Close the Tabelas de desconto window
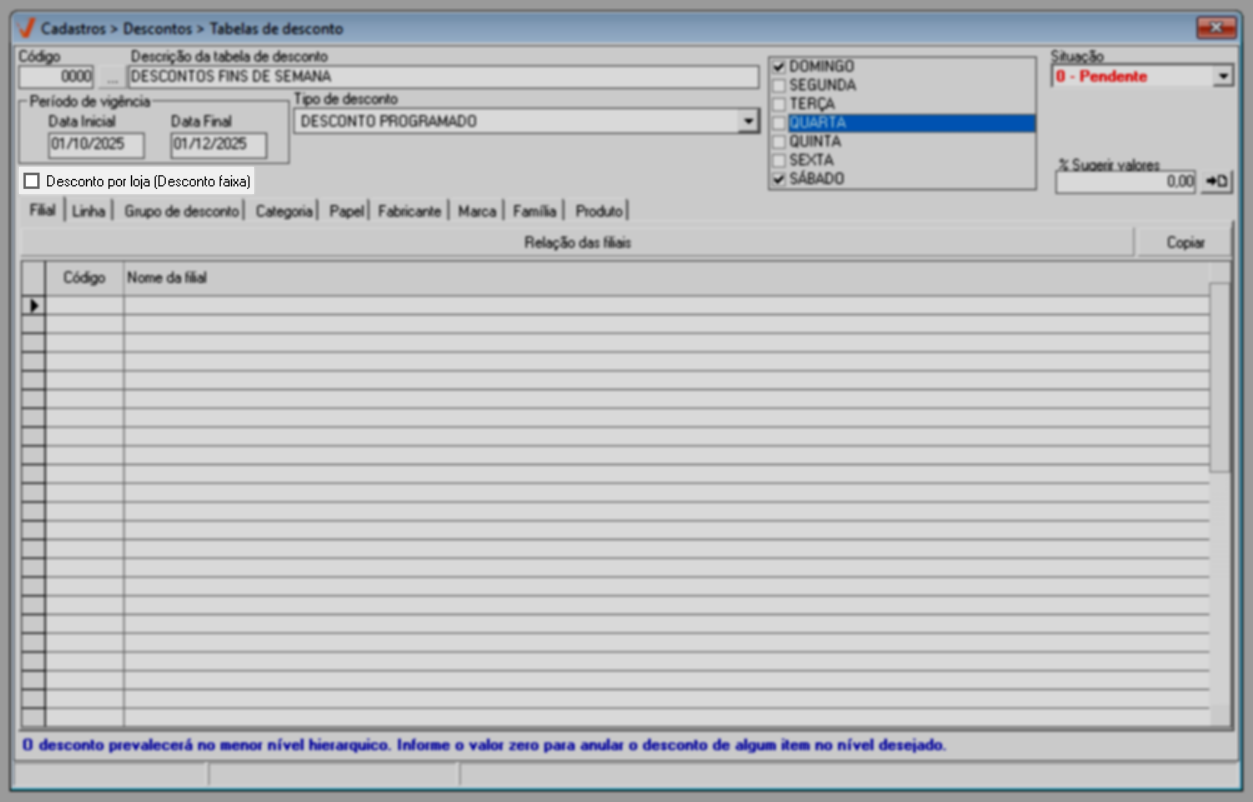 click(x=1216, y=28)
